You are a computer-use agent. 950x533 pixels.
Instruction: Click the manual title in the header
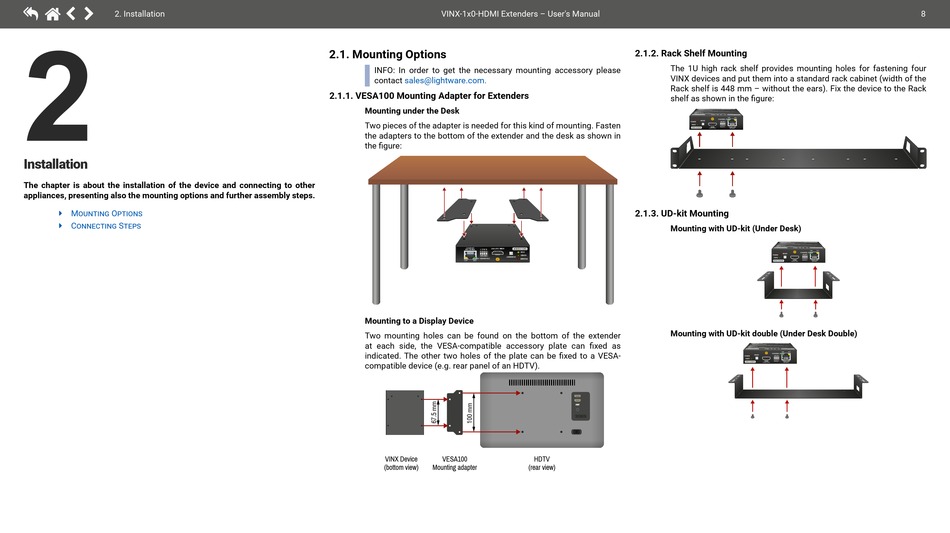click(x=520, y=13)
